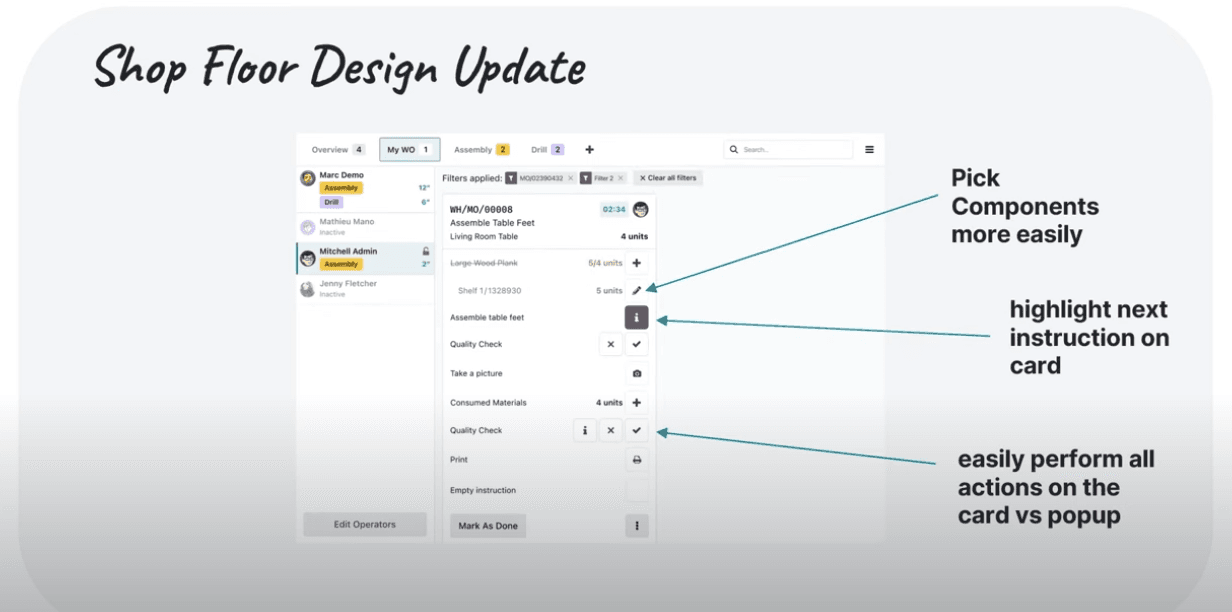The image size is (1232, 612).
Task: Open info icon on second Quality Check
Action: click(585, 431)
